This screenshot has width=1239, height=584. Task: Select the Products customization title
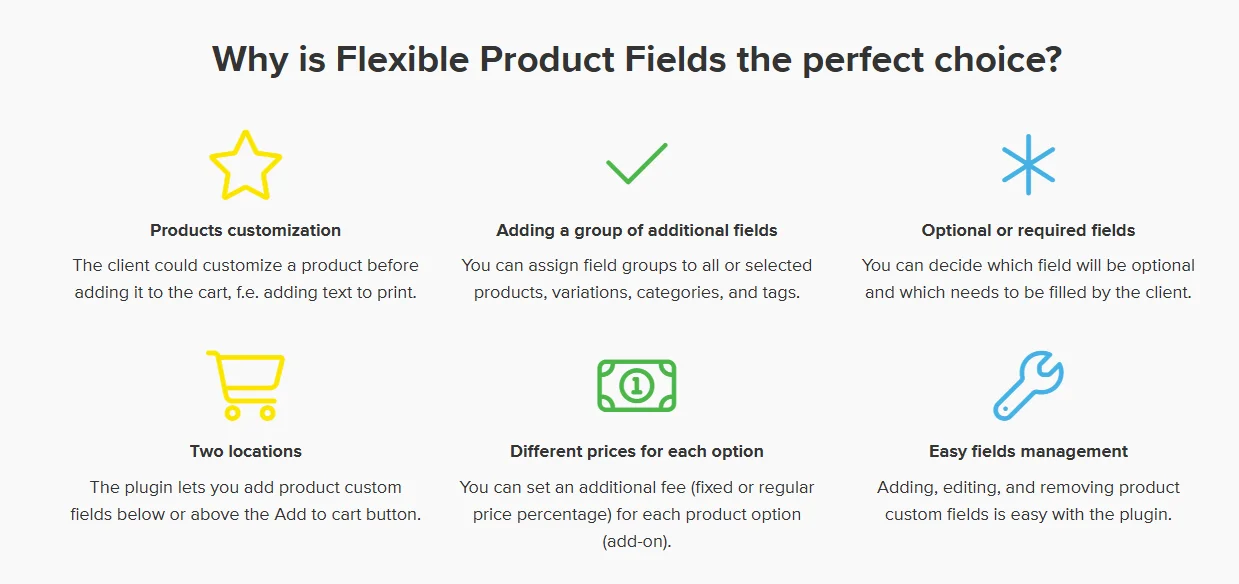tap(245, 230)
